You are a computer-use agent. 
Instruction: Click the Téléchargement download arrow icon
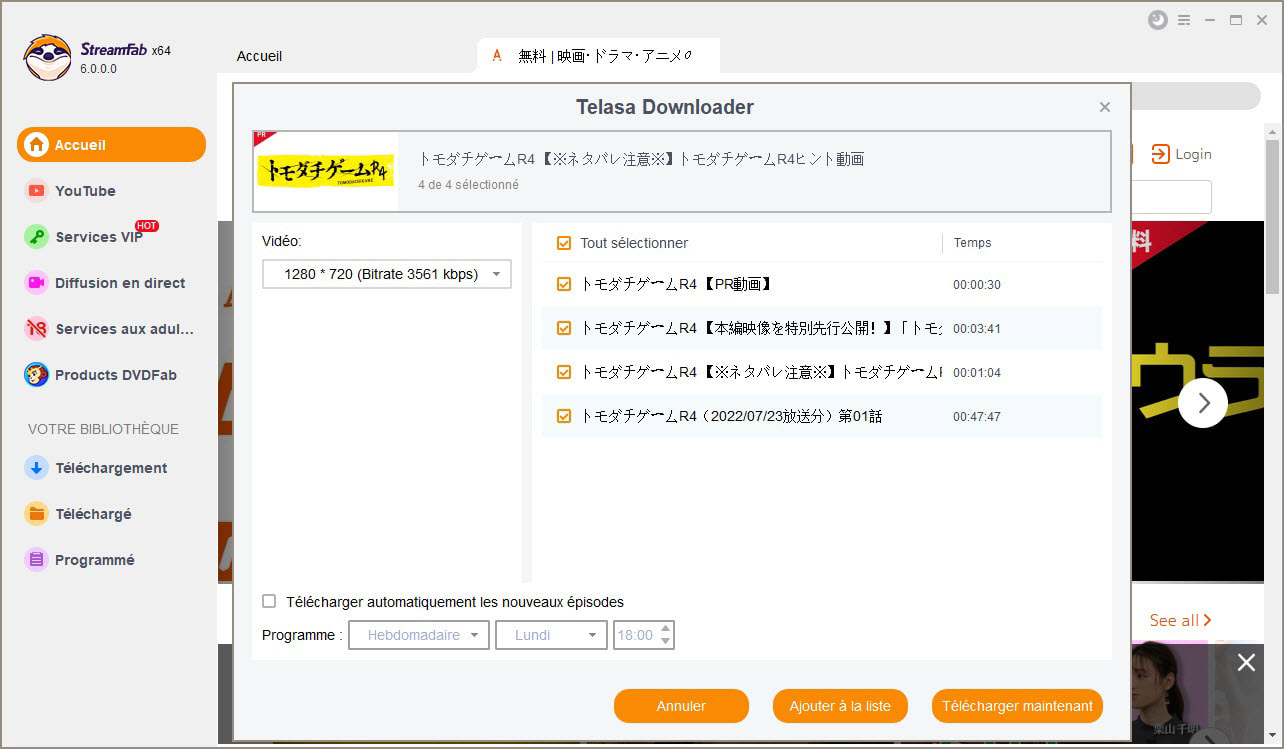coord(37,468)
